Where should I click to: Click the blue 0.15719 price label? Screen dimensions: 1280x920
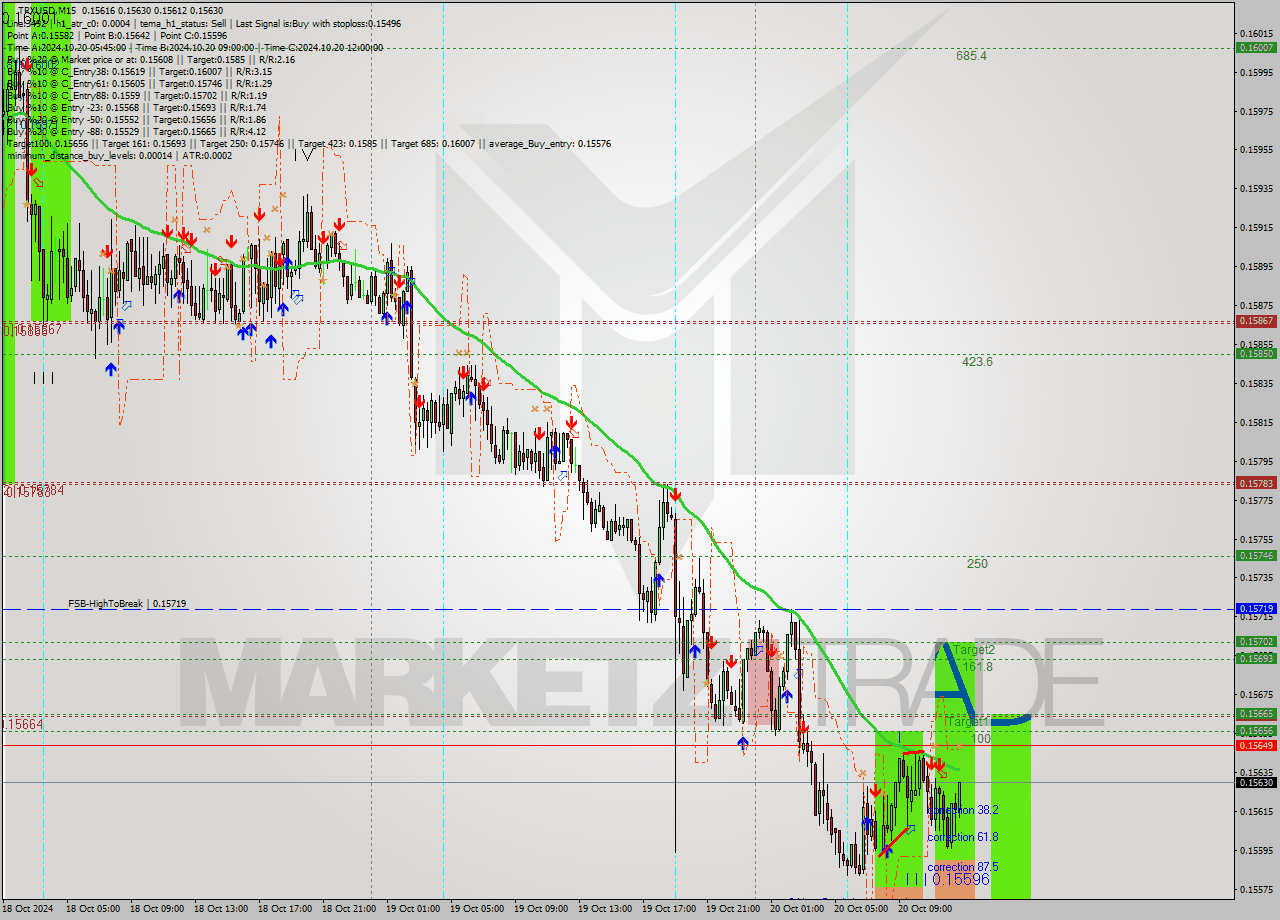[x=1256, y=608]
